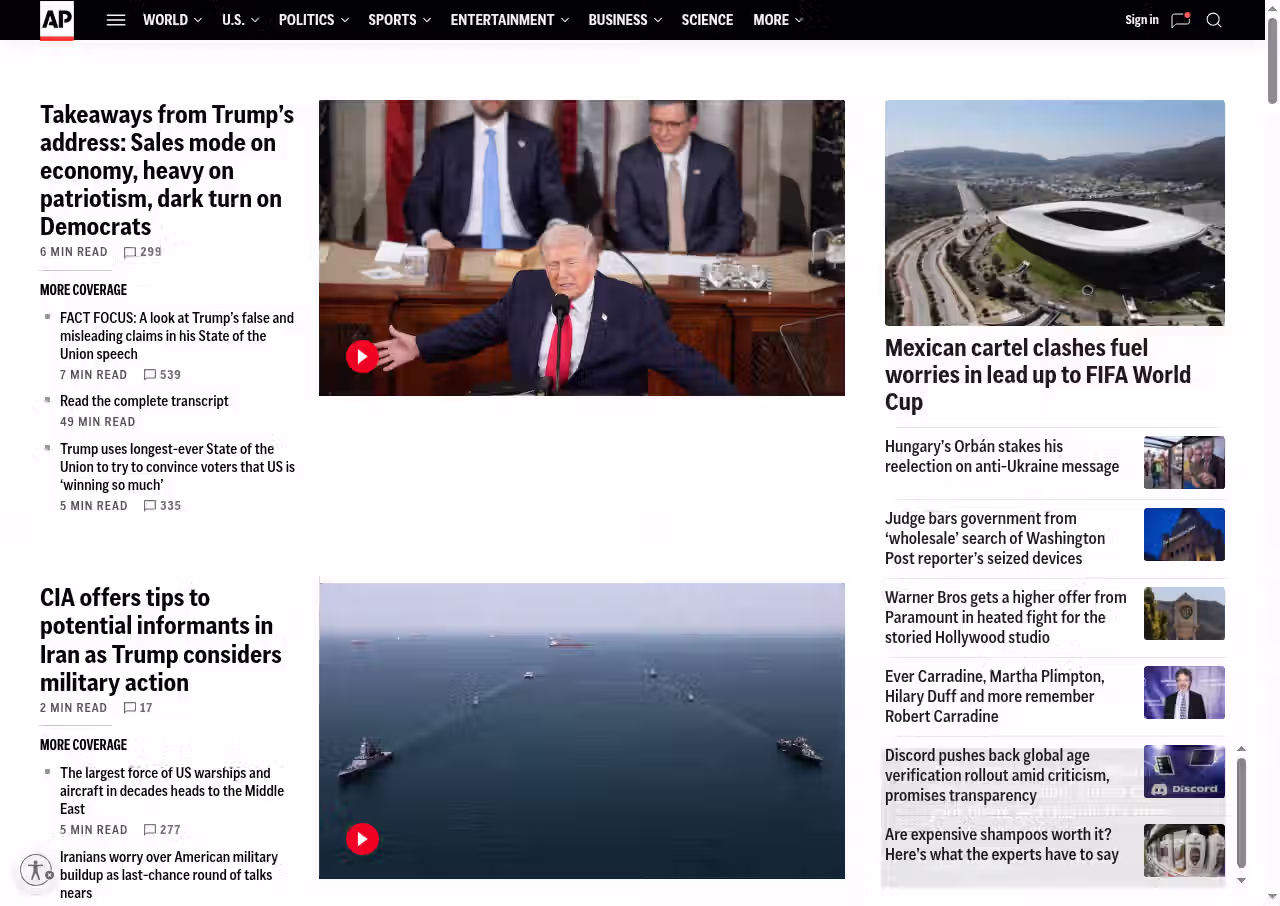View comments on FACT FOCUS story
The height and width of the screenshot is (906, 1280).
(162, 375)
